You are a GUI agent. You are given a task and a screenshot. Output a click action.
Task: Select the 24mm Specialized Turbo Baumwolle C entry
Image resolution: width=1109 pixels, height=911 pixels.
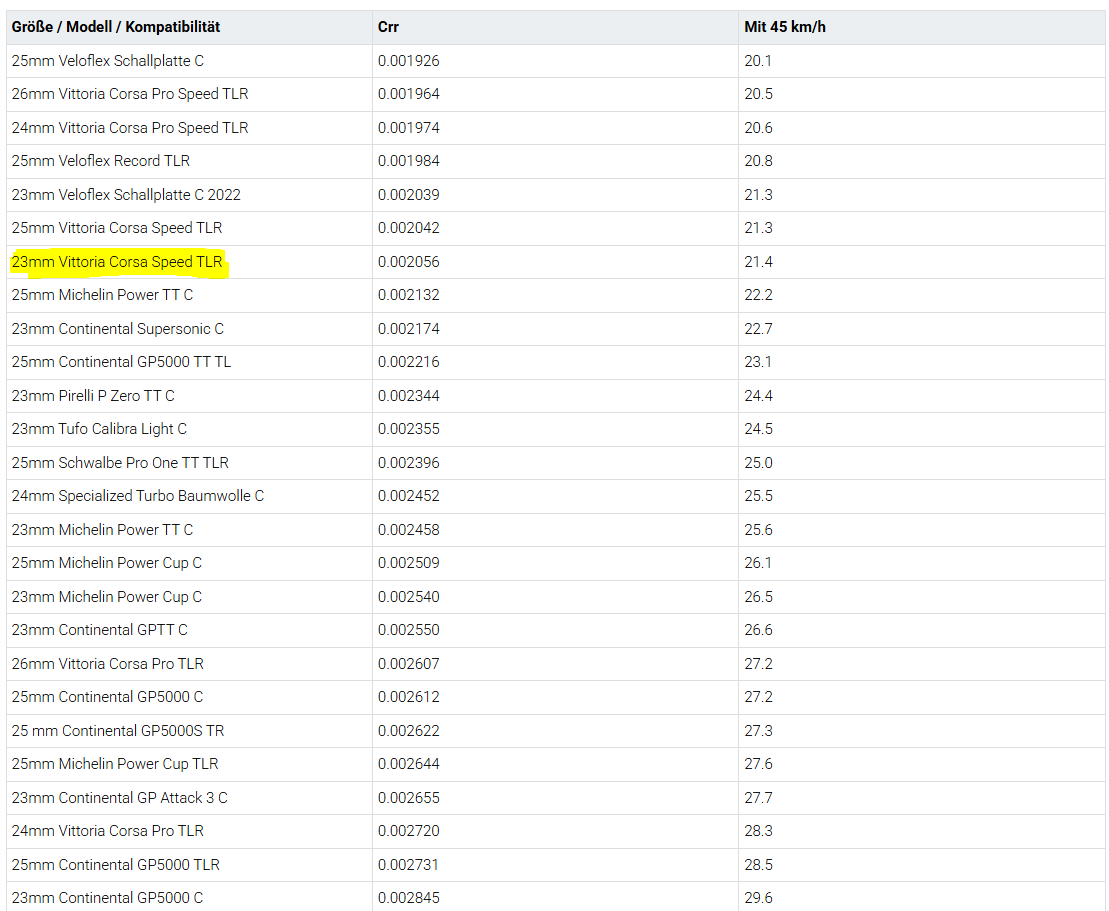tap(138, 496)
